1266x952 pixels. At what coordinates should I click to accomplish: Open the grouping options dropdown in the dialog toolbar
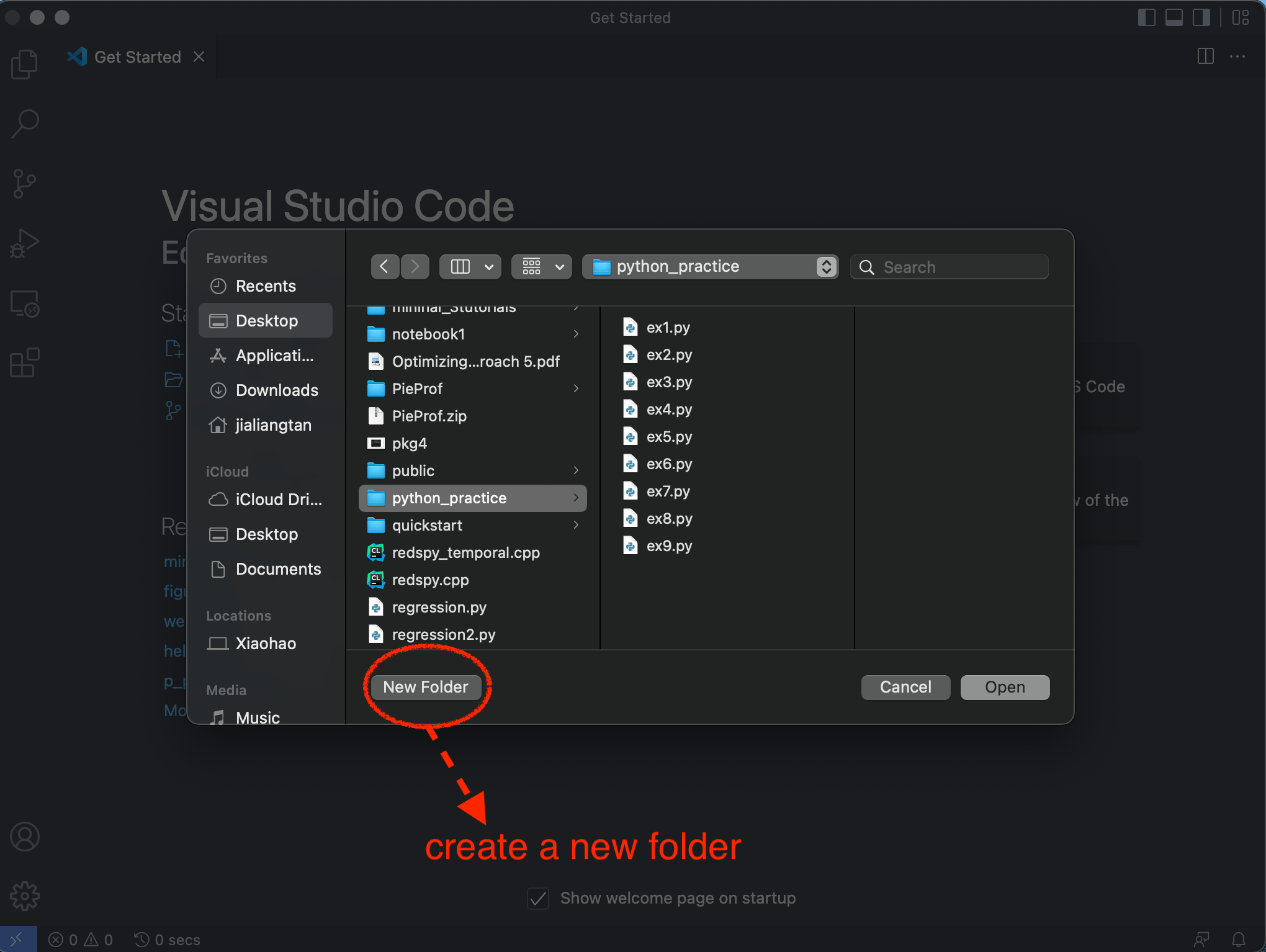click(x=541, y=266)
